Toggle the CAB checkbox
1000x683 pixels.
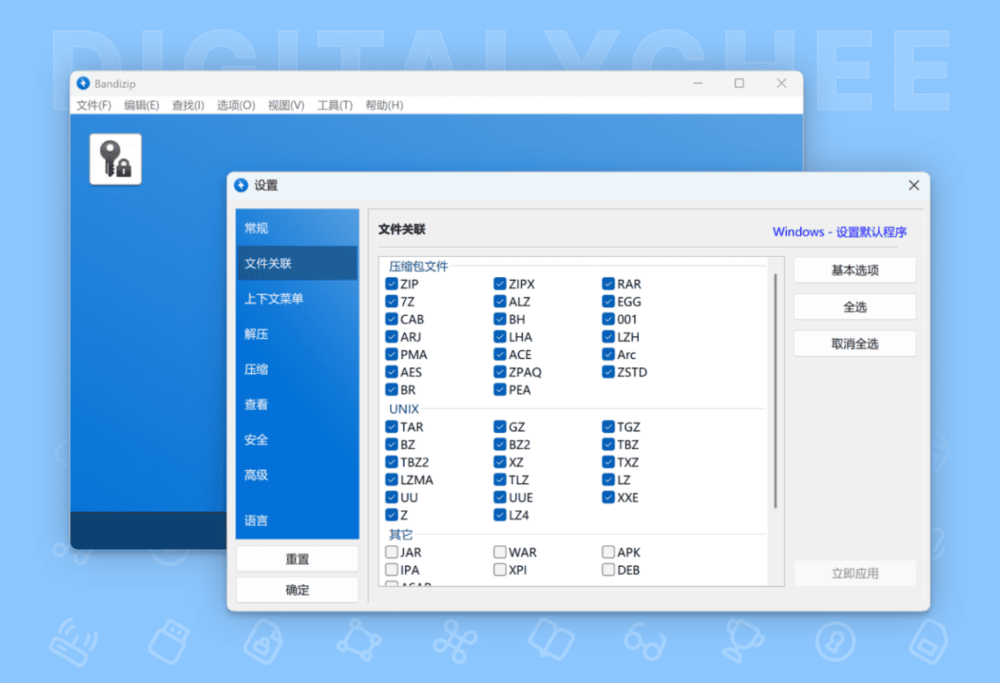pyautogui.click(x=392, y=319)
